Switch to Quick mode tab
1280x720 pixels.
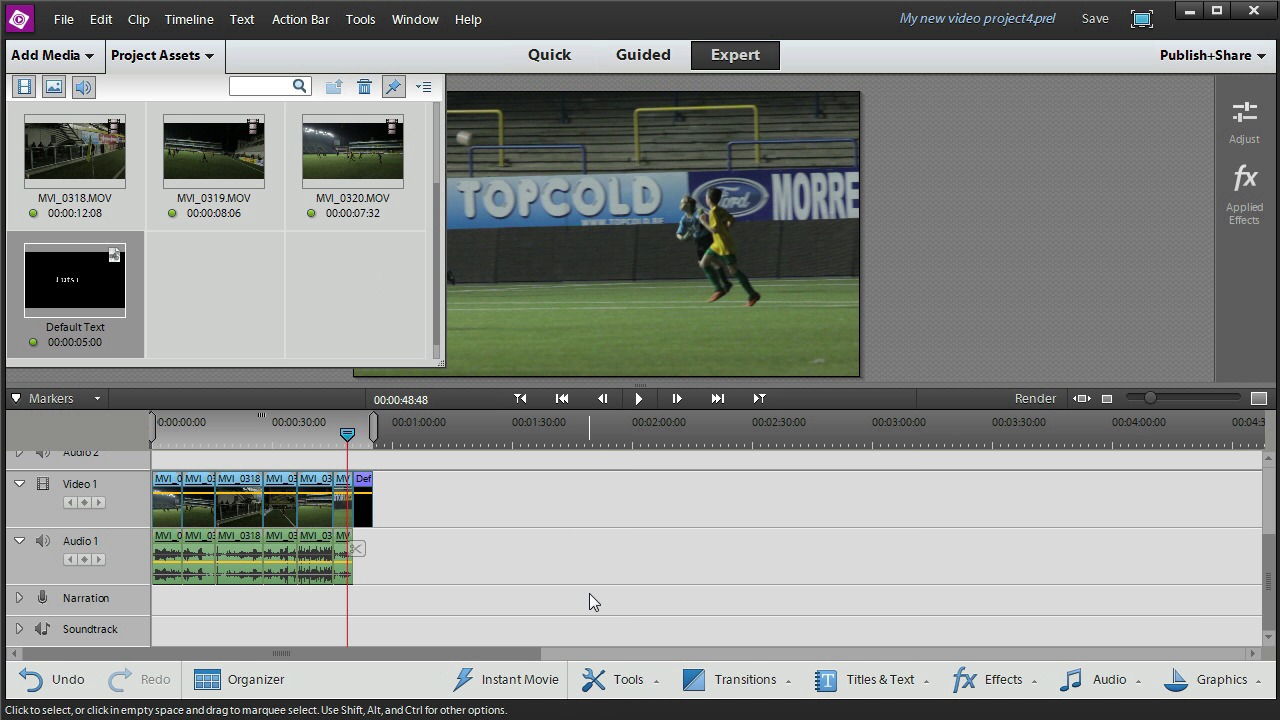click(x=550, y=55)
